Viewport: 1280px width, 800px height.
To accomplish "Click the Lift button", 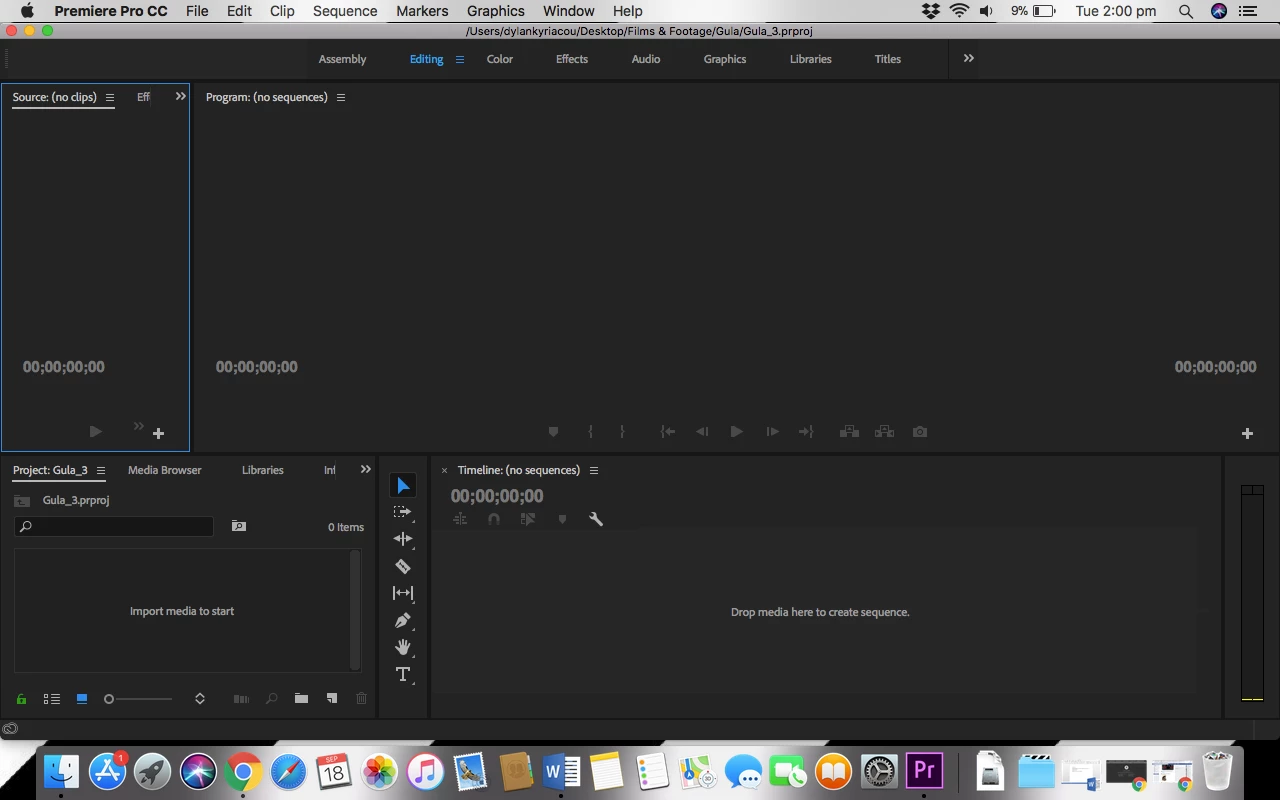I will pos(849,432).
